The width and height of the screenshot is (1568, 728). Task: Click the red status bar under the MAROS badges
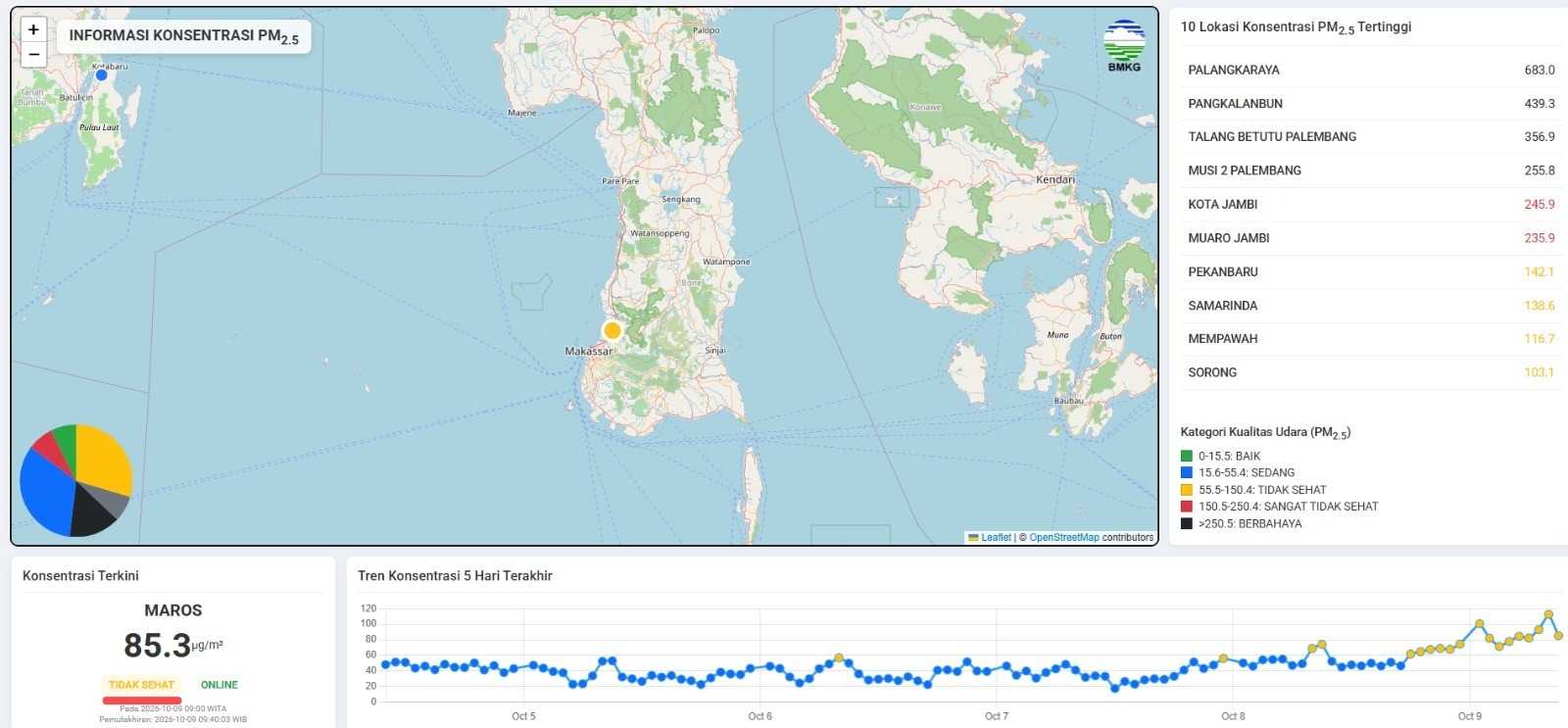141,700
